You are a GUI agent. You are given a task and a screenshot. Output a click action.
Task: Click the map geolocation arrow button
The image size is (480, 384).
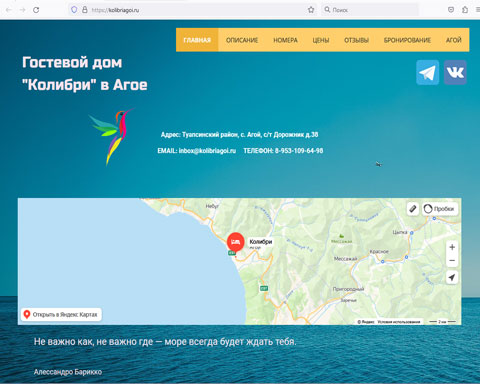pyautogui.click(x=452, y=277)
